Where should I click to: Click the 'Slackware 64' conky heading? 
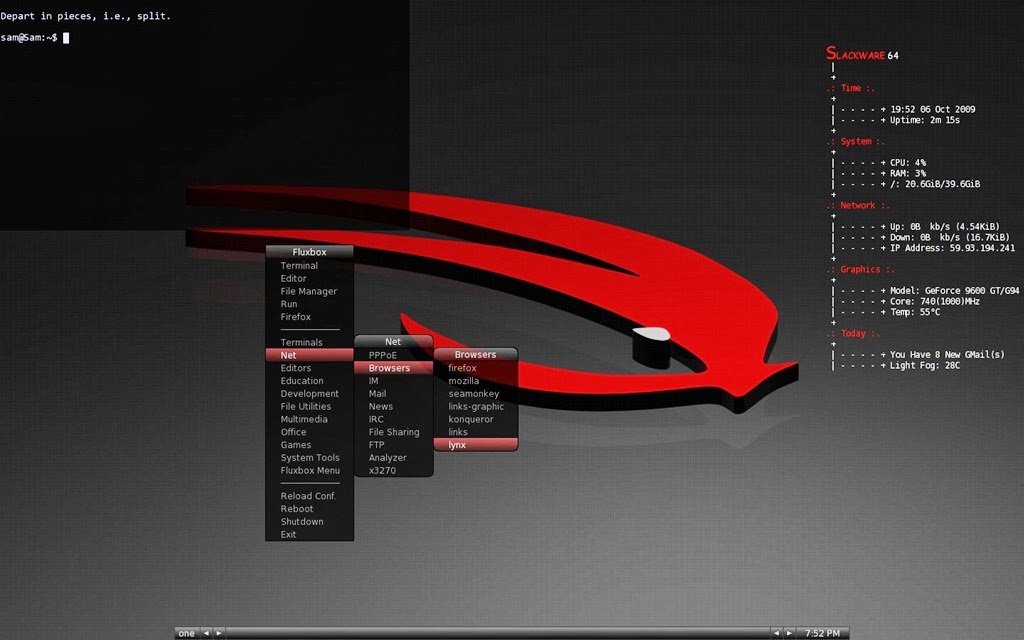coord(862,54)
